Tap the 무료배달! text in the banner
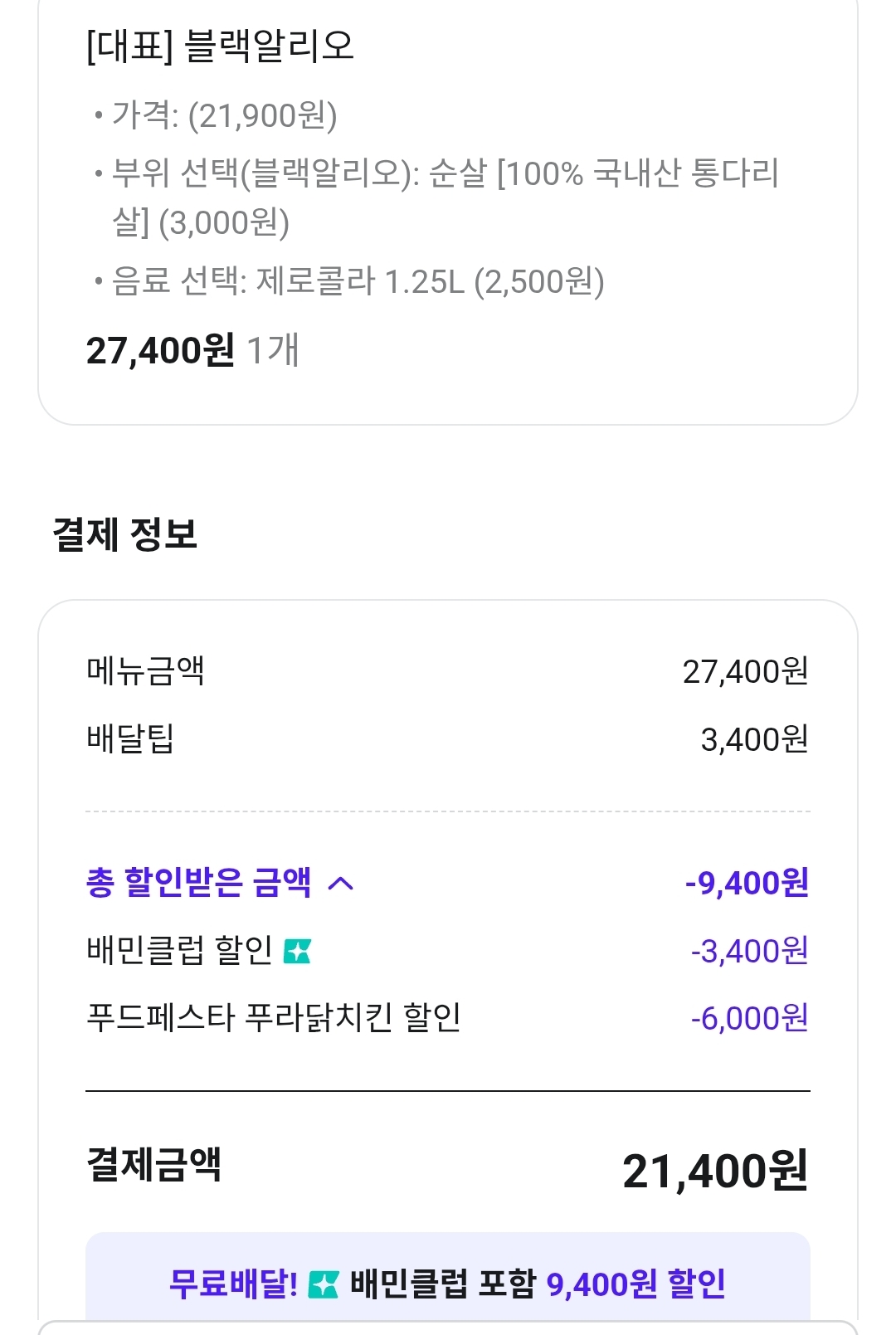The image size is (896, 1335). pyautogui.click(x=233, y=1284)
